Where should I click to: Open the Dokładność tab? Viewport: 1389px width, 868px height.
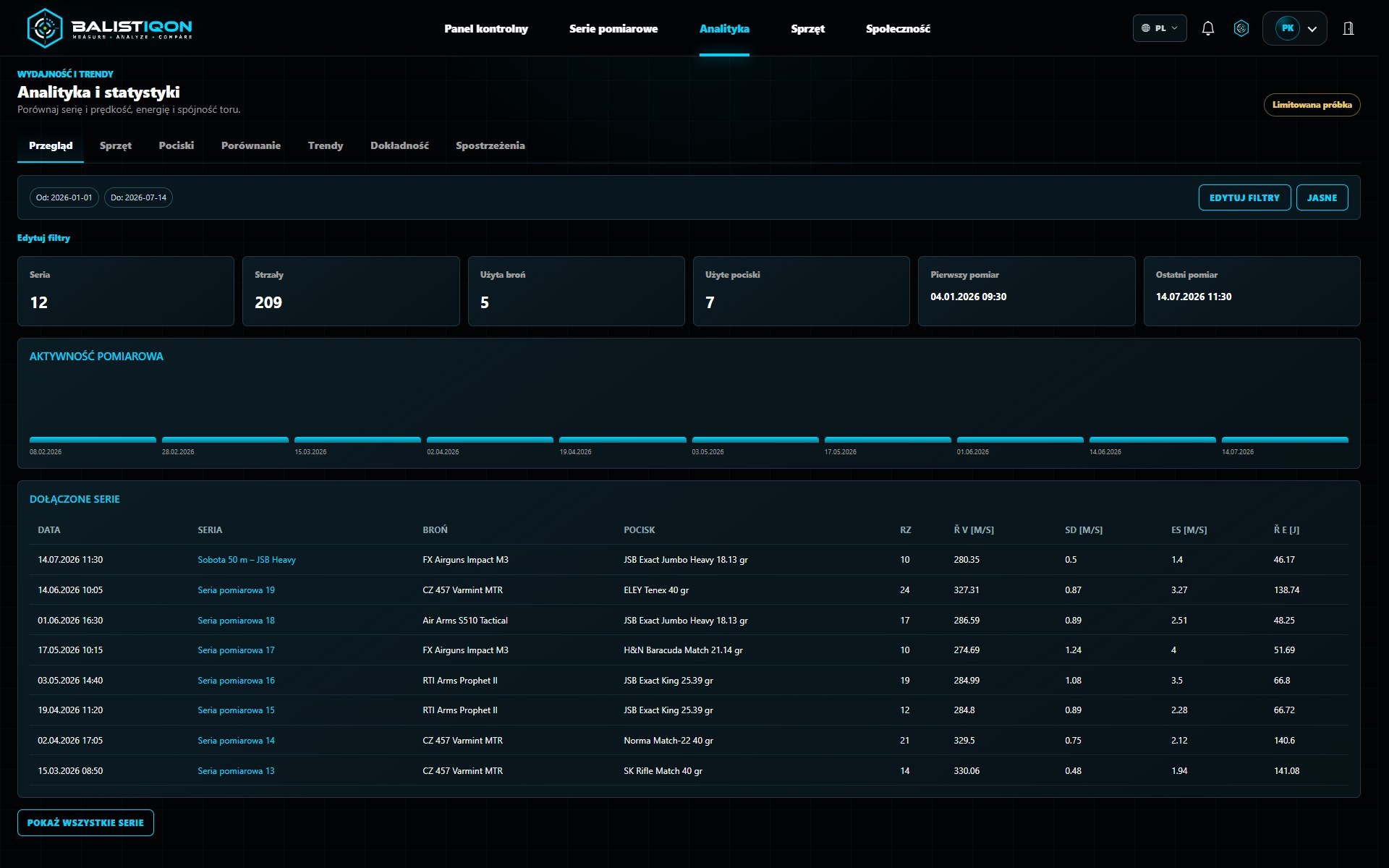[399, 145]
